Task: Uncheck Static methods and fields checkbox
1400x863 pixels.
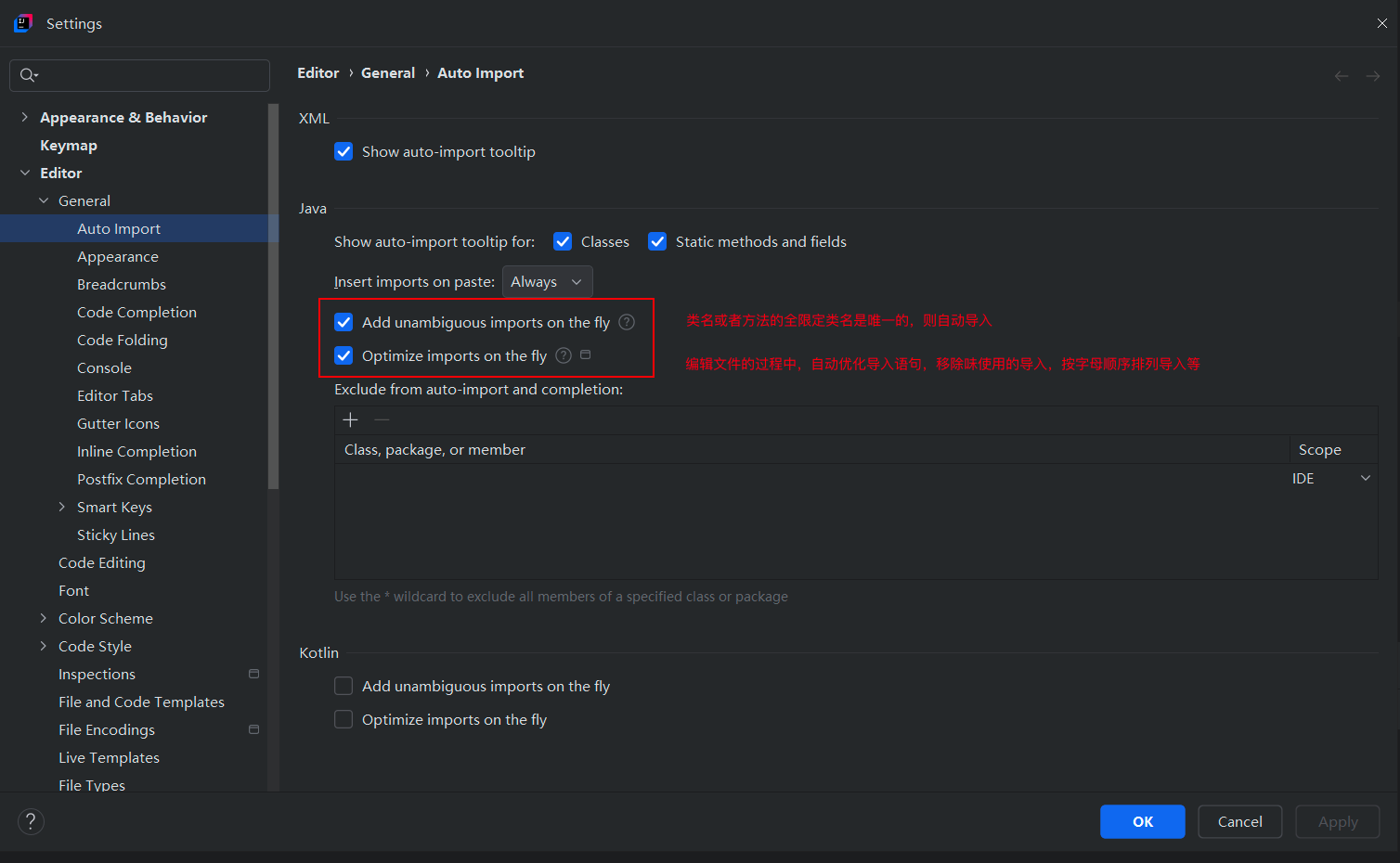Action: coord(657,241)
